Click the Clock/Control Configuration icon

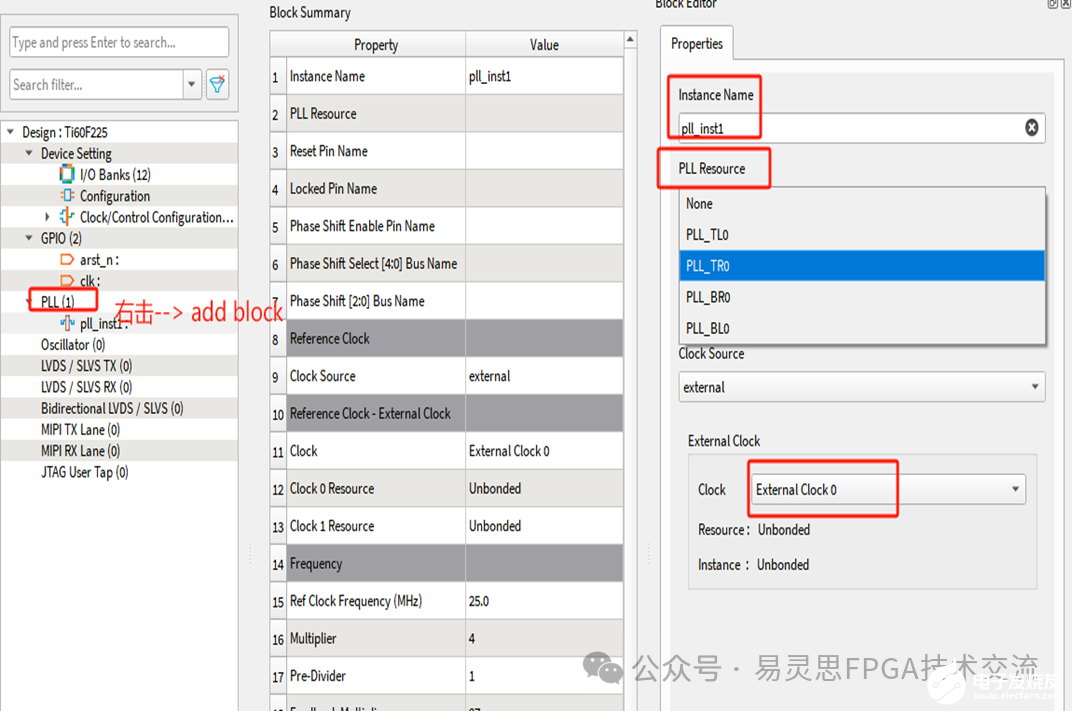click(x=67, y=217)
